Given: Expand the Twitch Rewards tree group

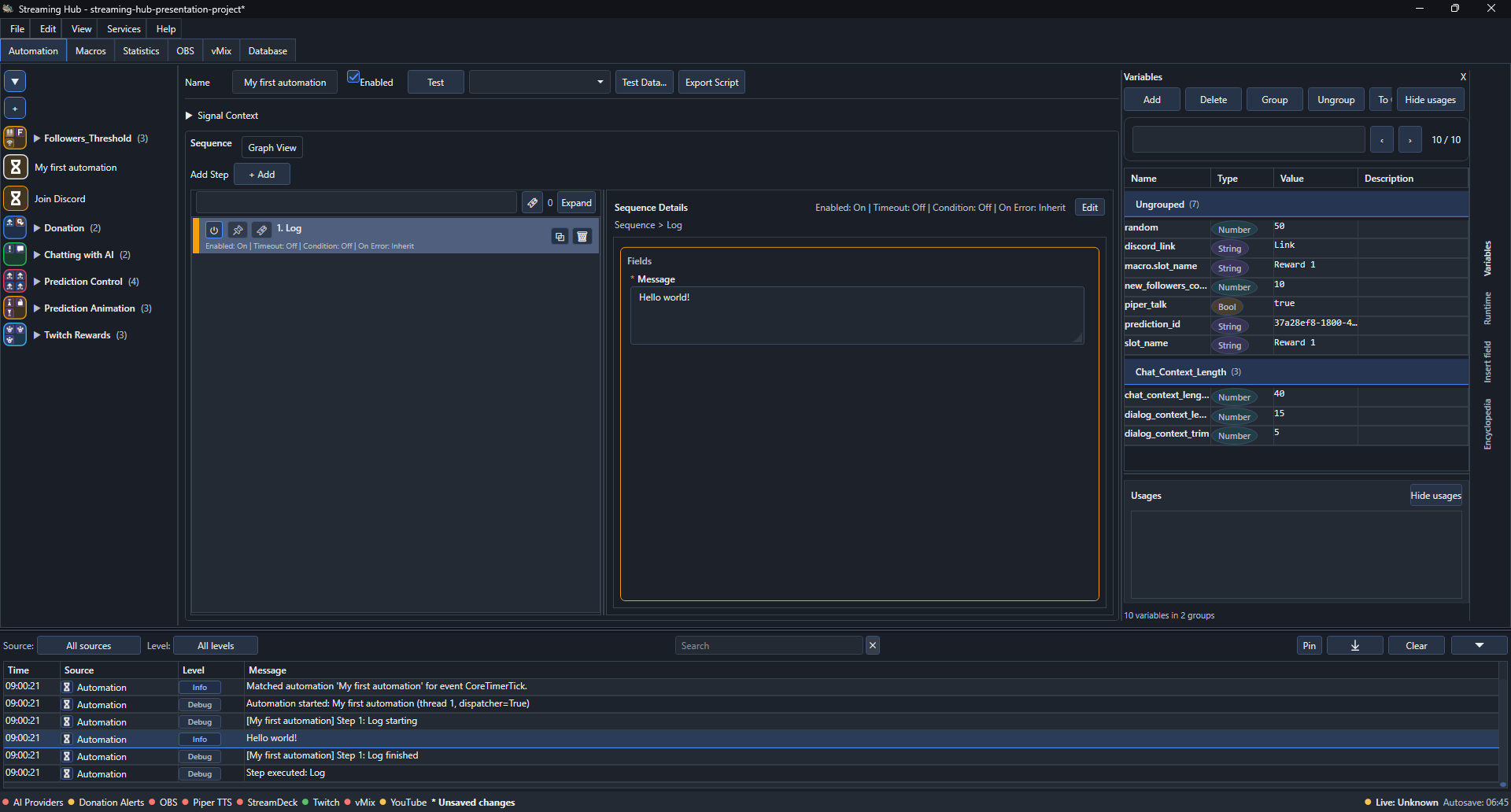Looking at the screenshot, I should point(36,335).
